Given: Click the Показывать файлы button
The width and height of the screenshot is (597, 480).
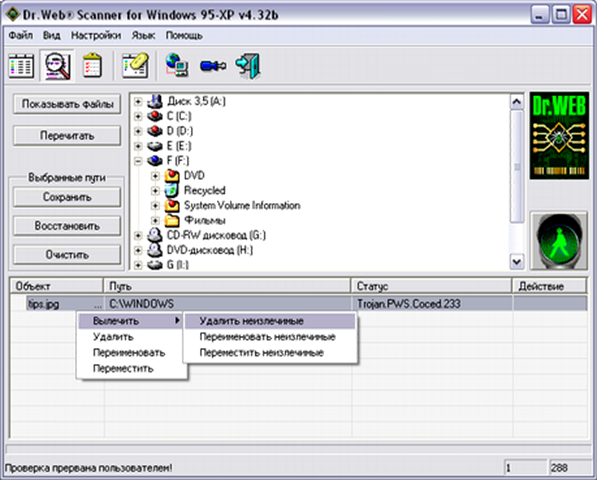Looking at the screenshot, I should (x=67, y=104).
